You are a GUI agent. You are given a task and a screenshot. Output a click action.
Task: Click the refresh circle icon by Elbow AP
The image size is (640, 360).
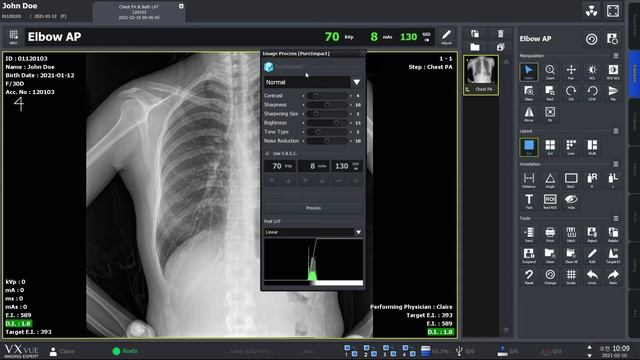click(x=591, y=39)
